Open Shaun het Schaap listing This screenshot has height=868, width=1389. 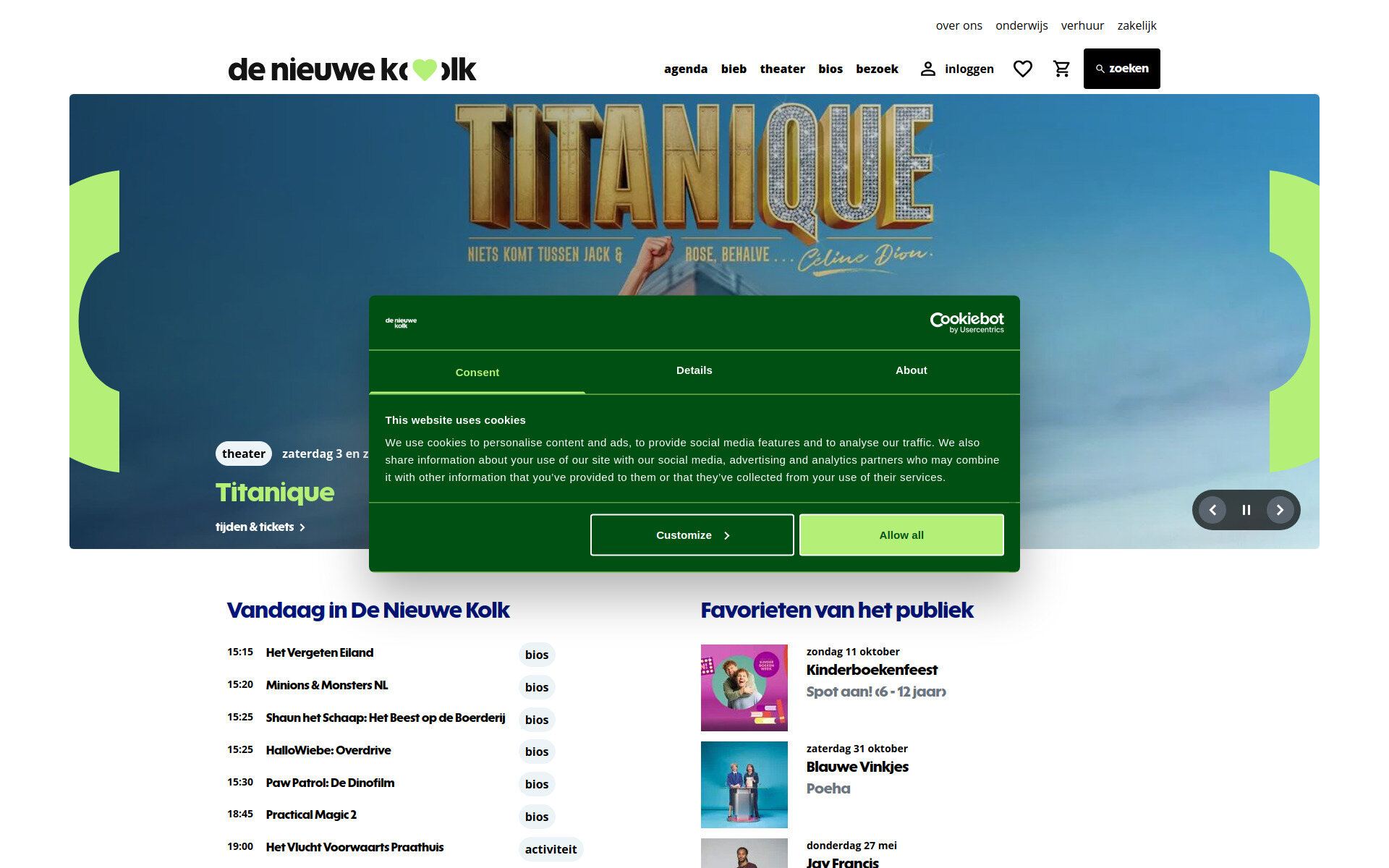pos(386,718)
